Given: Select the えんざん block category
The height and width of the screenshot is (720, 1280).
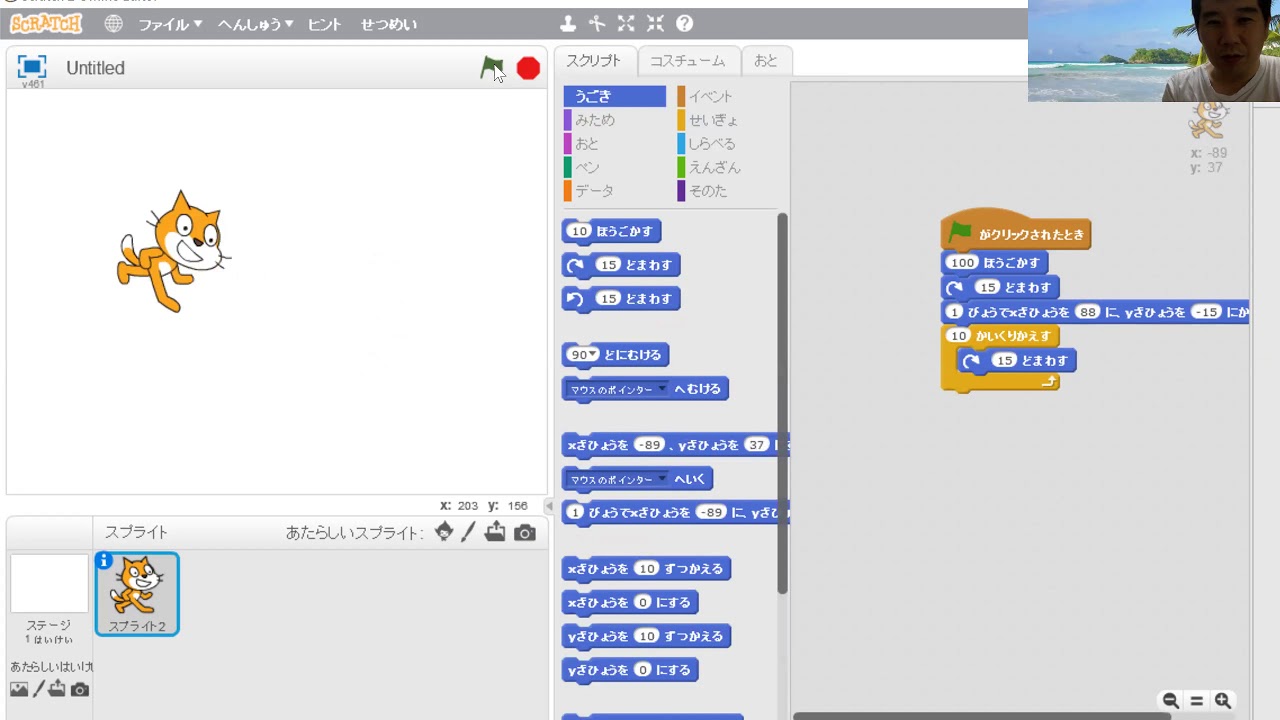Looking at the screenshot, I should click(727, 167).
